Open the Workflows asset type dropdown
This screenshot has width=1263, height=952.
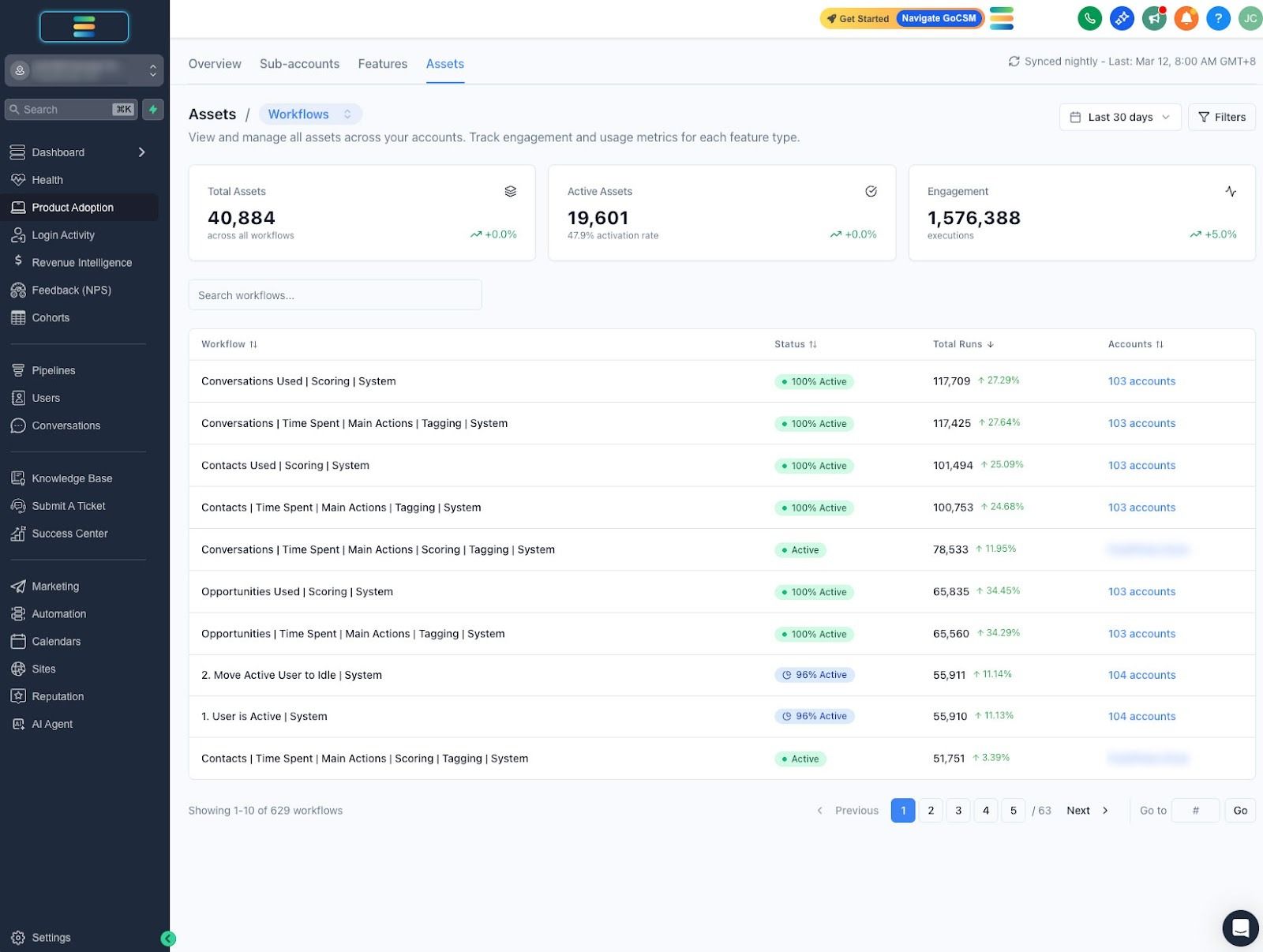click(310, 114)
